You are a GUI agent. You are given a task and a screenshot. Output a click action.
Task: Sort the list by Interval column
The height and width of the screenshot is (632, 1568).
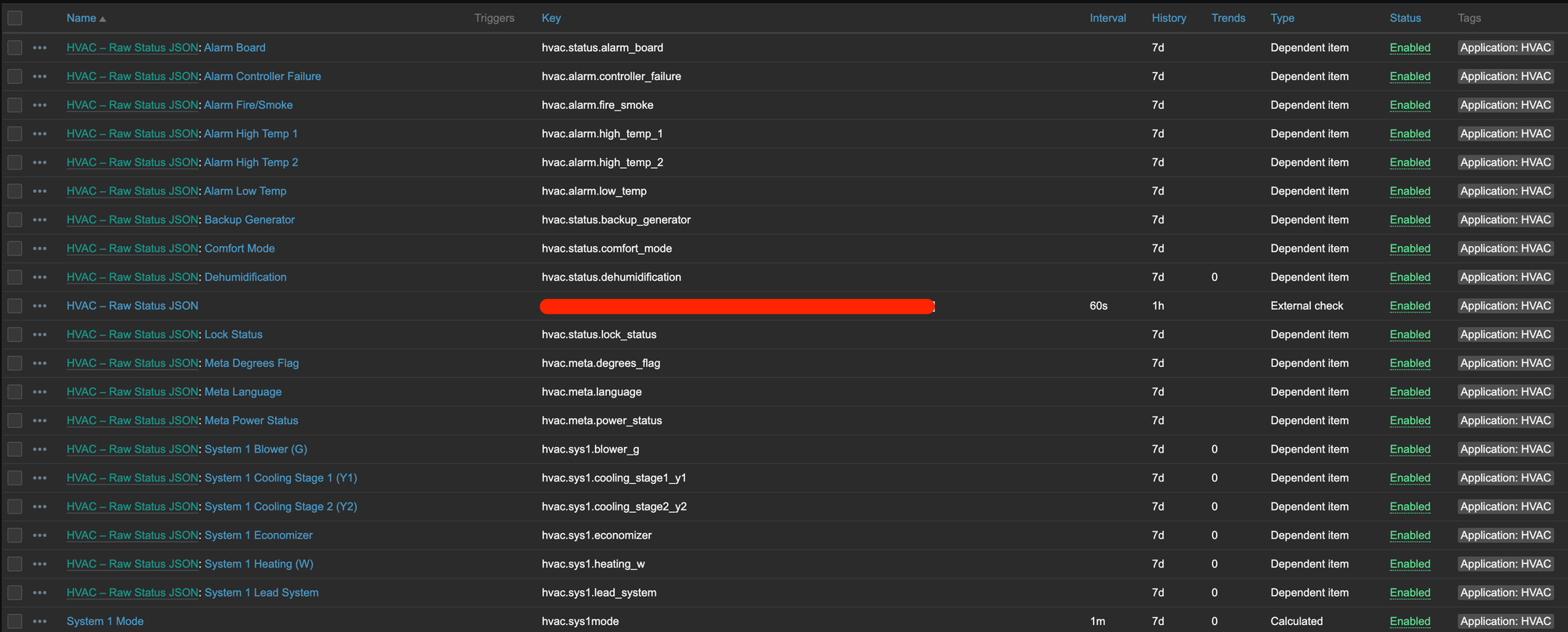coord(1107,18)
